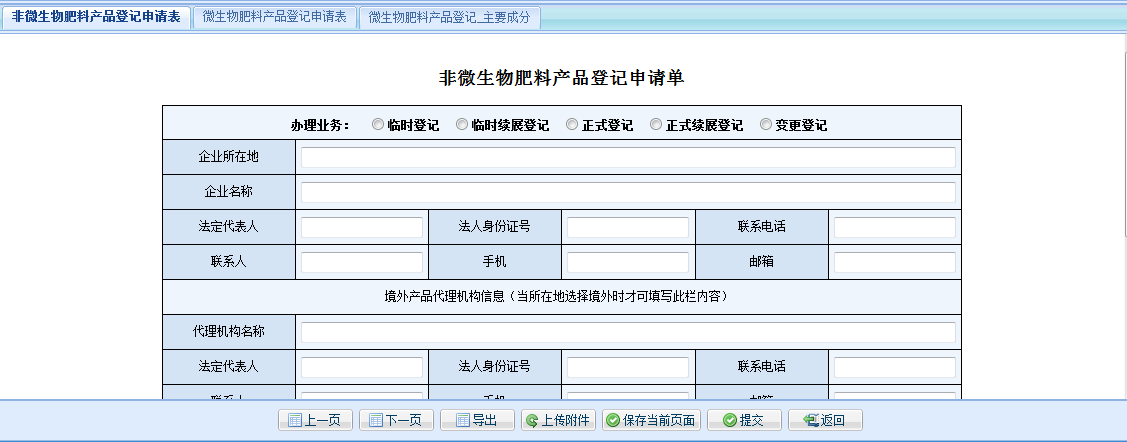Save the current page with 保存当前页面
Screen dimensions: 1127x442
[652, 420]
